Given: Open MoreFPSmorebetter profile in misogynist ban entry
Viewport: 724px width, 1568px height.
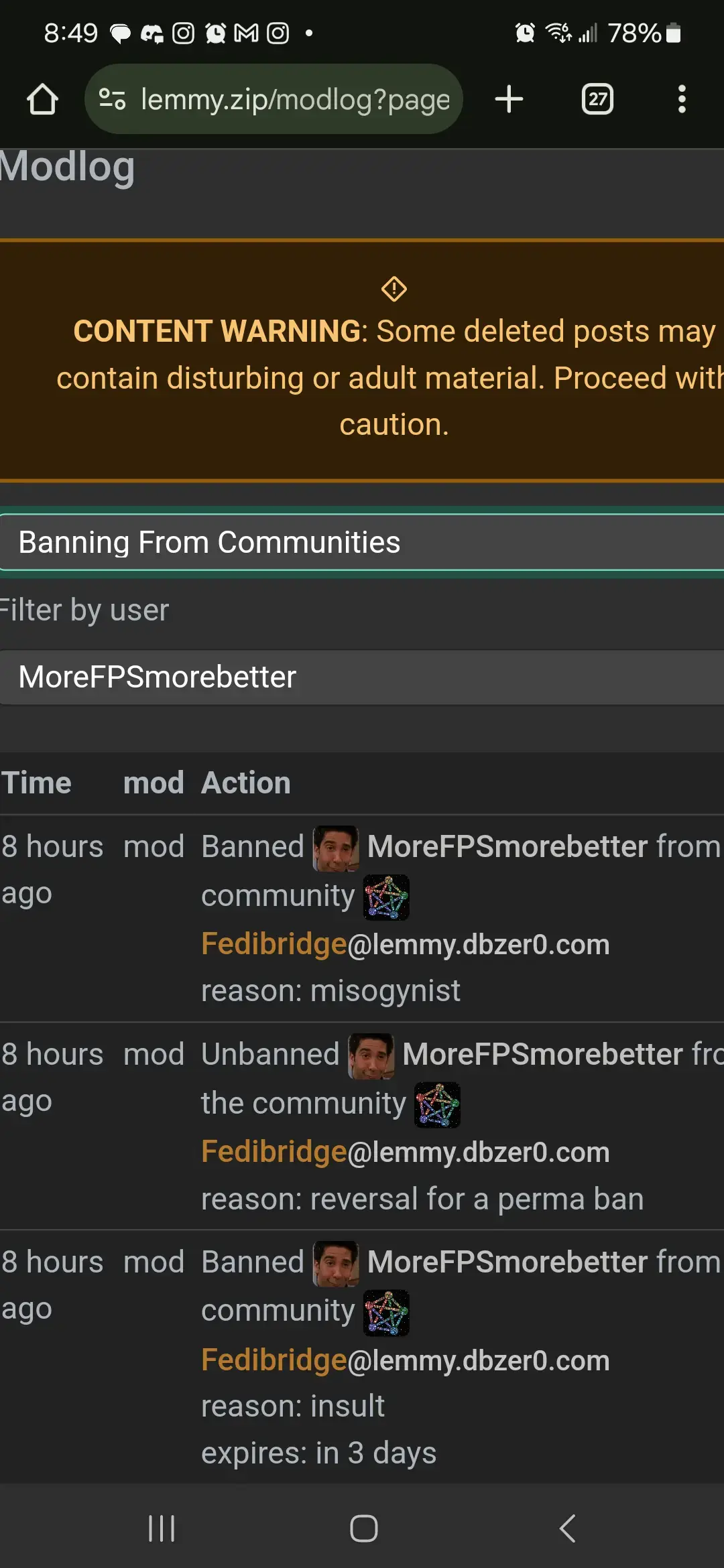Looking at the screenshot, I should coord(507,846).
